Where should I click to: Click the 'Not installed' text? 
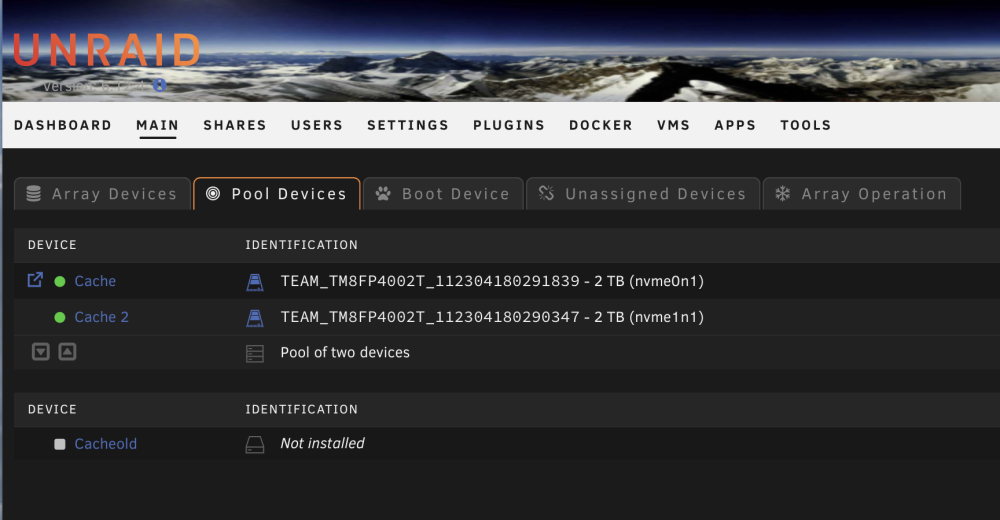[322, 443]
